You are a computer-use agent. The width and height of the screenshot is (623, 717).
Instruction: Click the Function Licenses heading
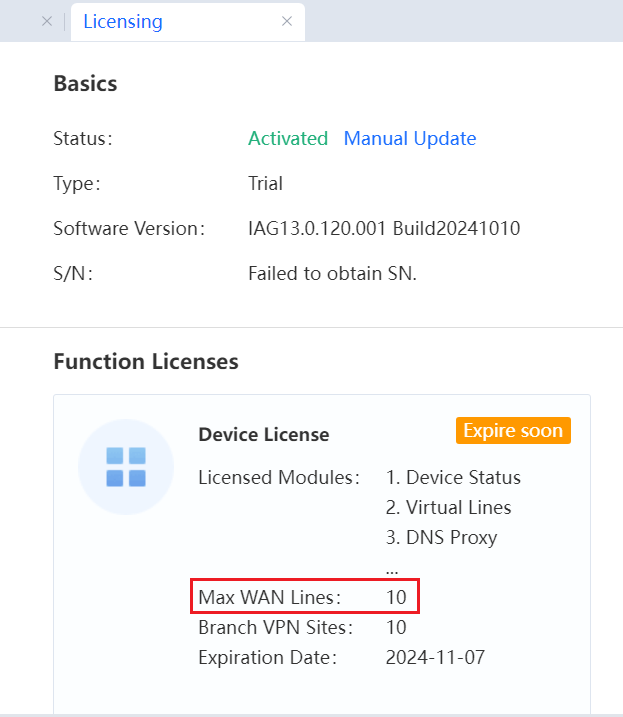(x=146, y=362)
